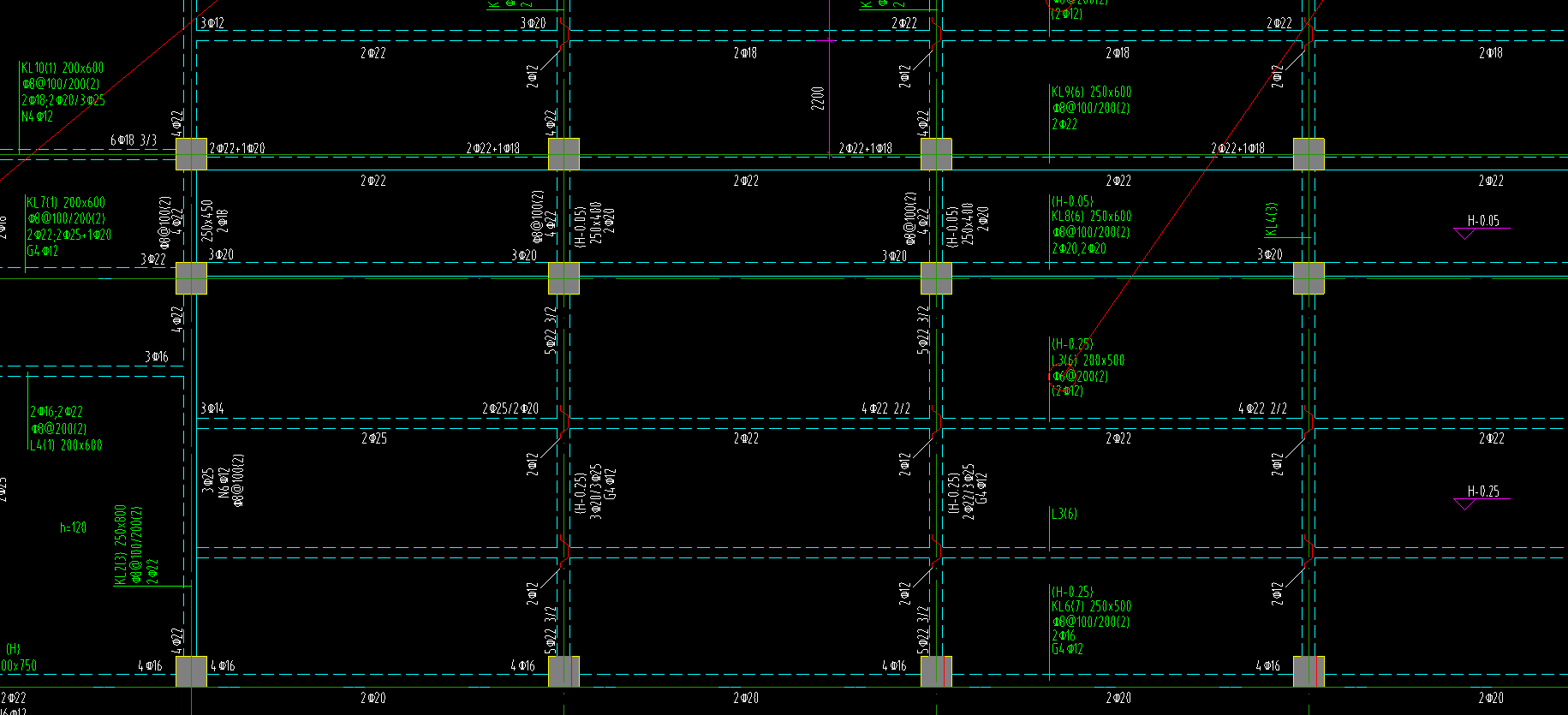Select the "KL9(6) 250x600" beam label
The height and width of the screenshot is (715, 1568).
tap(1092, 92)
